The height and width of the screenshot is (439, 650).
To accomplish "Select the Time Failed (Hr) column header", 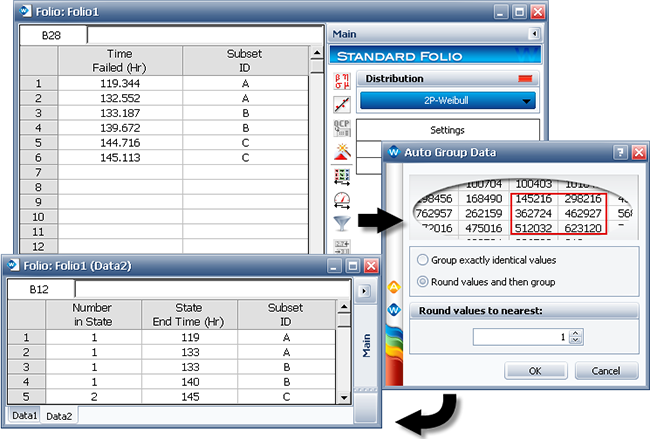I will pos(120,61).
